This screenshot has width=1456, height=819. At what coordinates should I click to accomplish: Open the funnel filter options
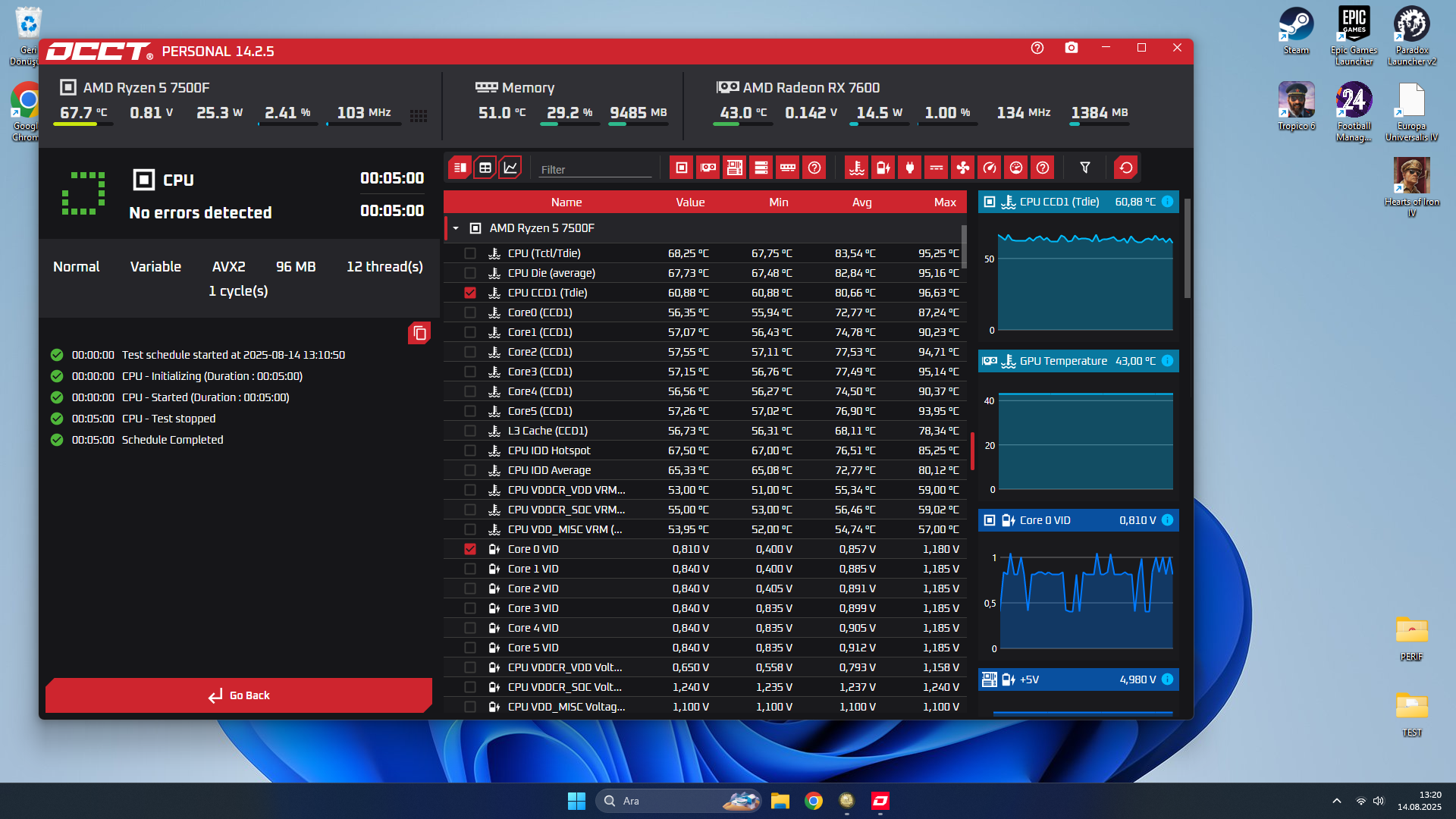coord(1085,168)
